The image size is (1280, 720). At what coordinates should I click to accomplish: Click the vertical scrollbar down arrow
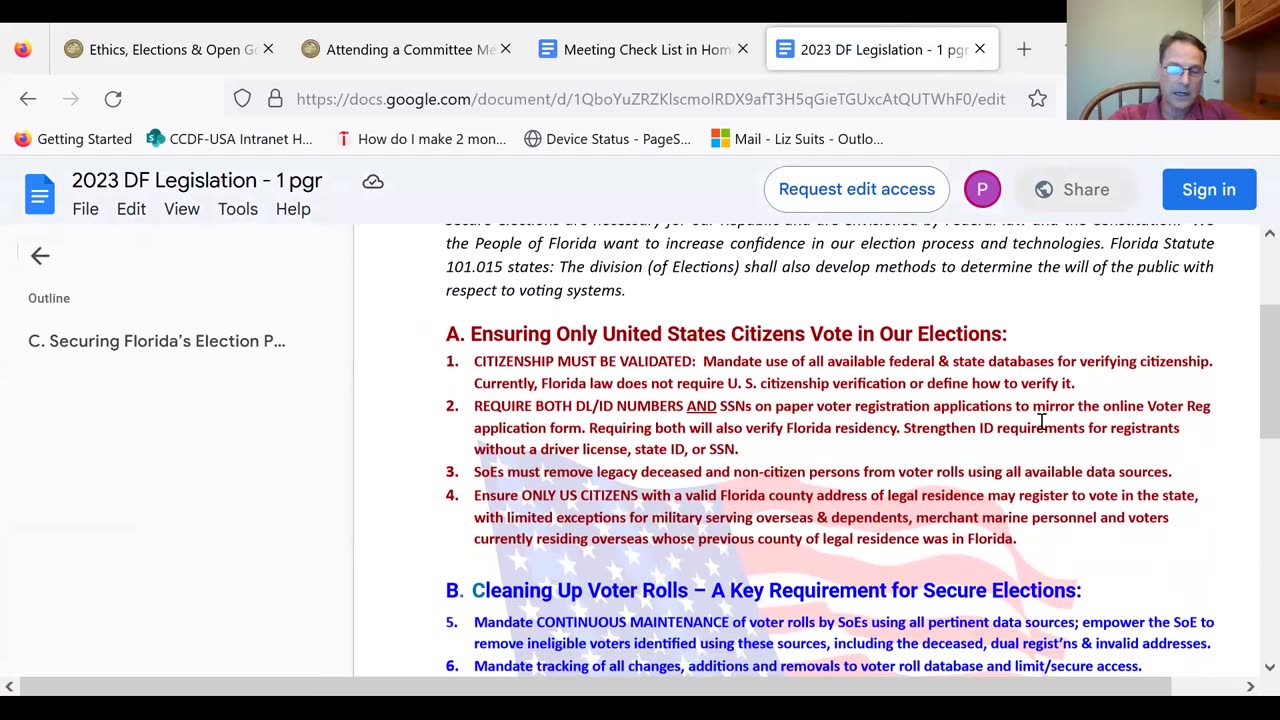click(1270, 667)
